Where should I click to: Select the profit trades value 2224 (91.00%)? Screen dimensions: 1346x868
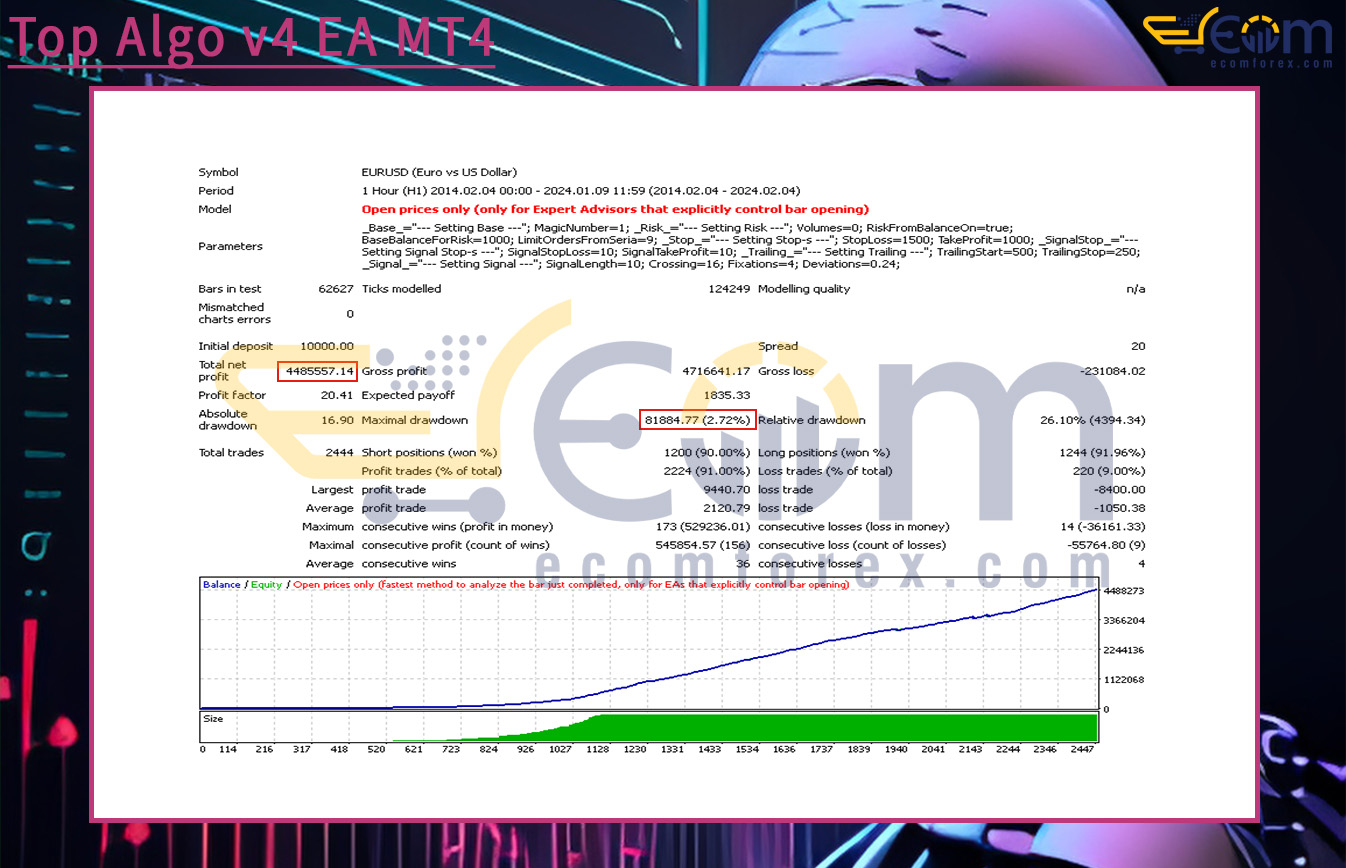(x=708, y=471)
